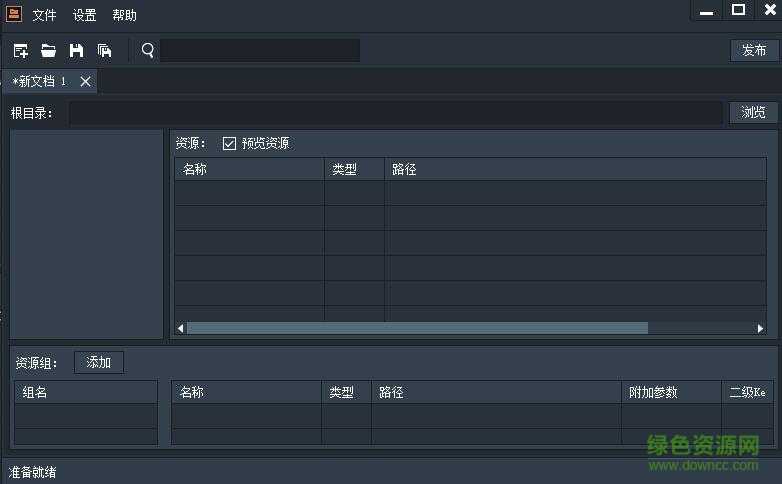Click the resource list horizontal scrollbar thumb
This screenshot has width=782, height=484.
click(417, 328)
